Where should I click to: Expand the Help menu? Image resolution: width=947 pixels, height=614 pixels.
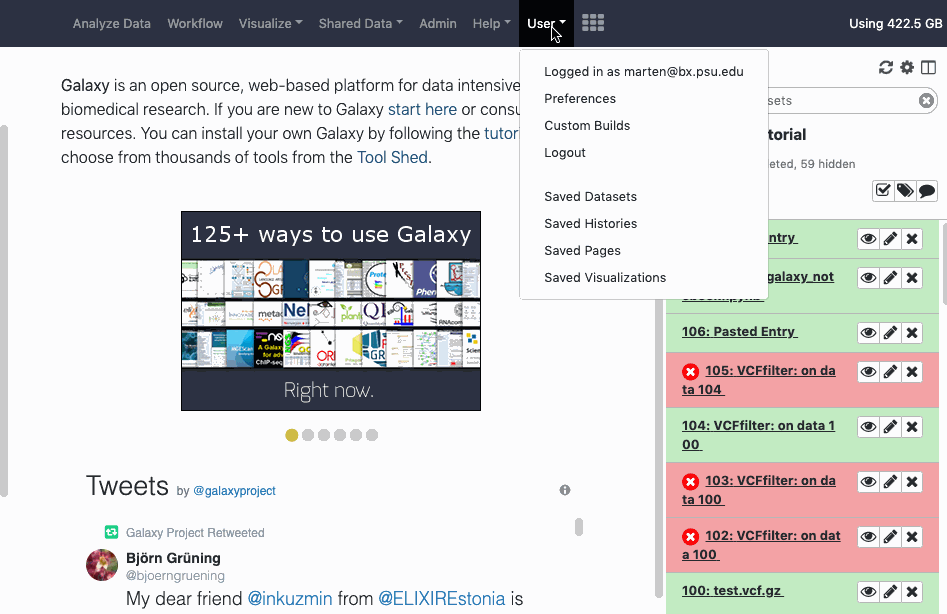click(x=491, y=23)
